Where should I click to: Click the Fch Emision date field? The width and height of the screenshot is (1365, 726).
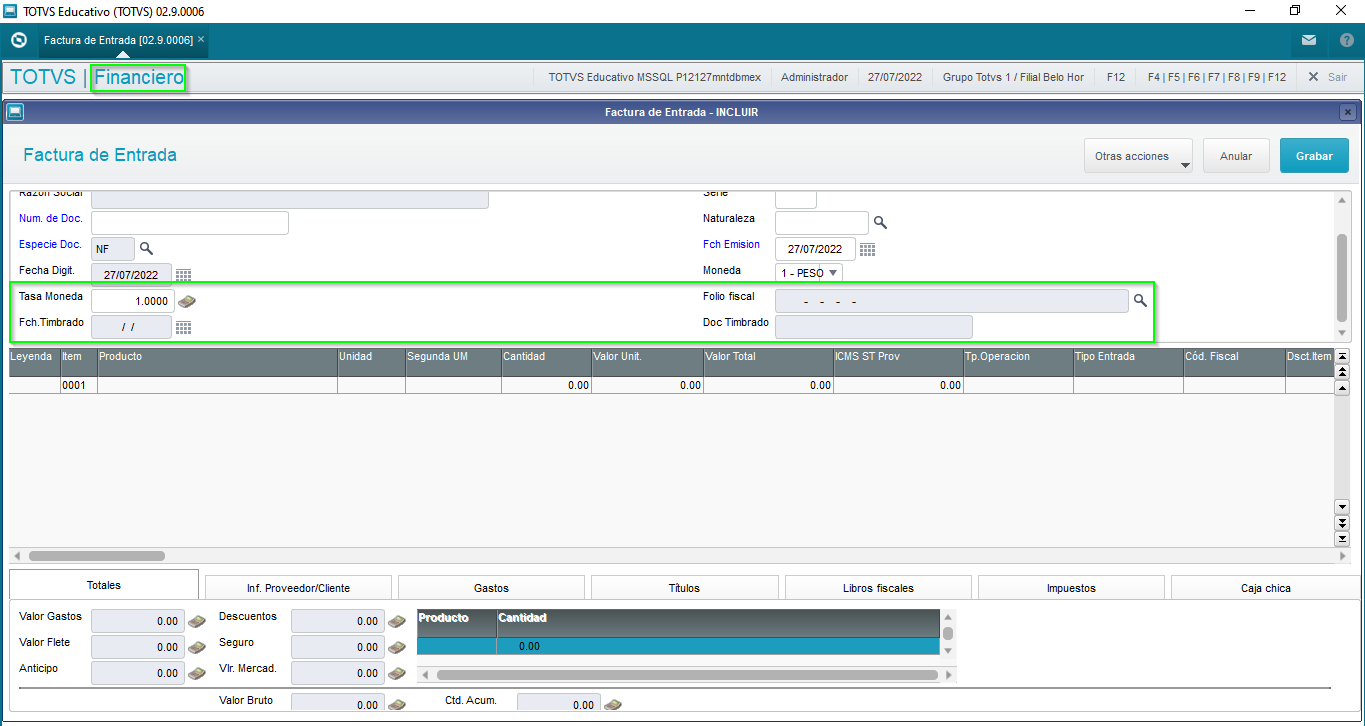(815, 249)
